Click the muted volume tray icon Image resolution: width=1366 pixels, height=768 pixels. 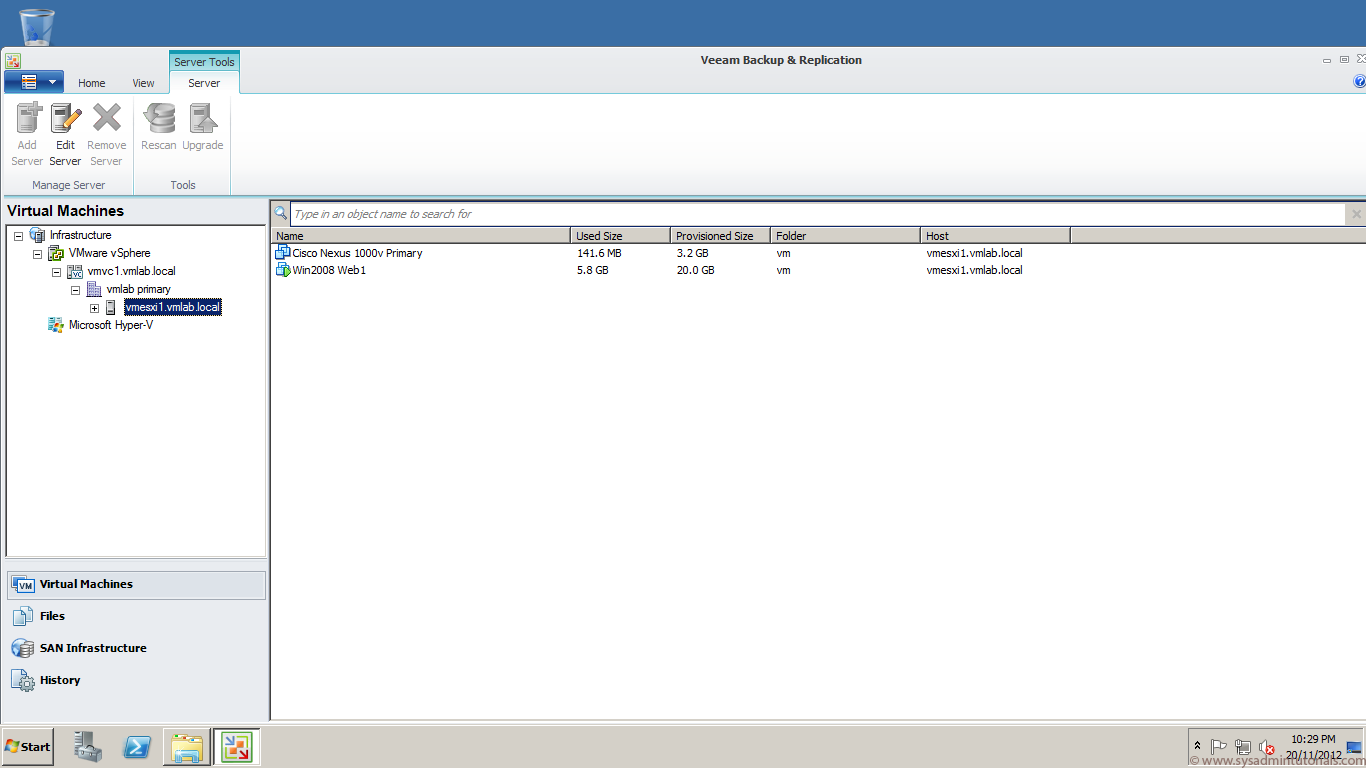(x=1267, y=747)
